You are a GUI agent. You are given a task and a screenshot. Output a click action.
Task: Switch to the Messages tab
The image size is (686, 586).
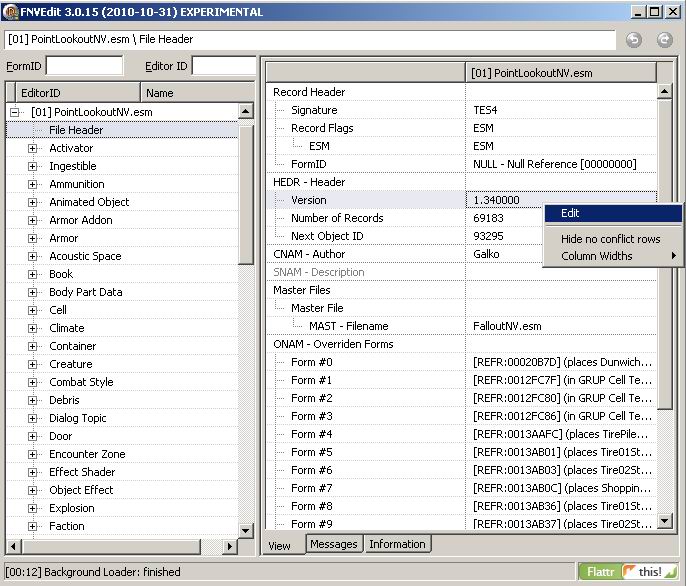(x=333, y=544)
